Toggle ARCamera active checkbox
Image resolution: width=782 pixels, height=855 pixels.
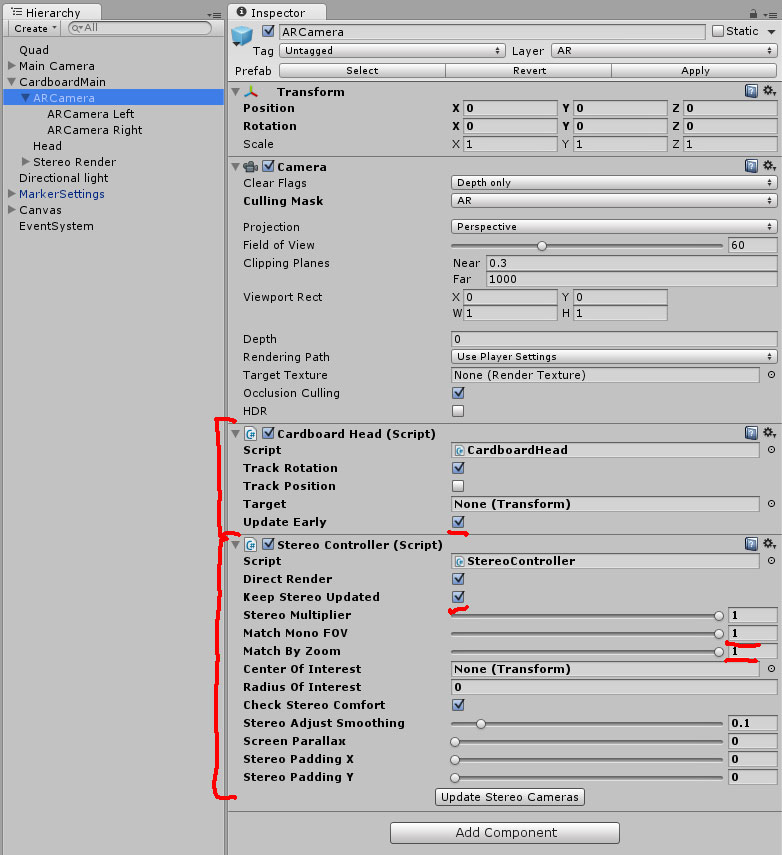tap(268, 31)
